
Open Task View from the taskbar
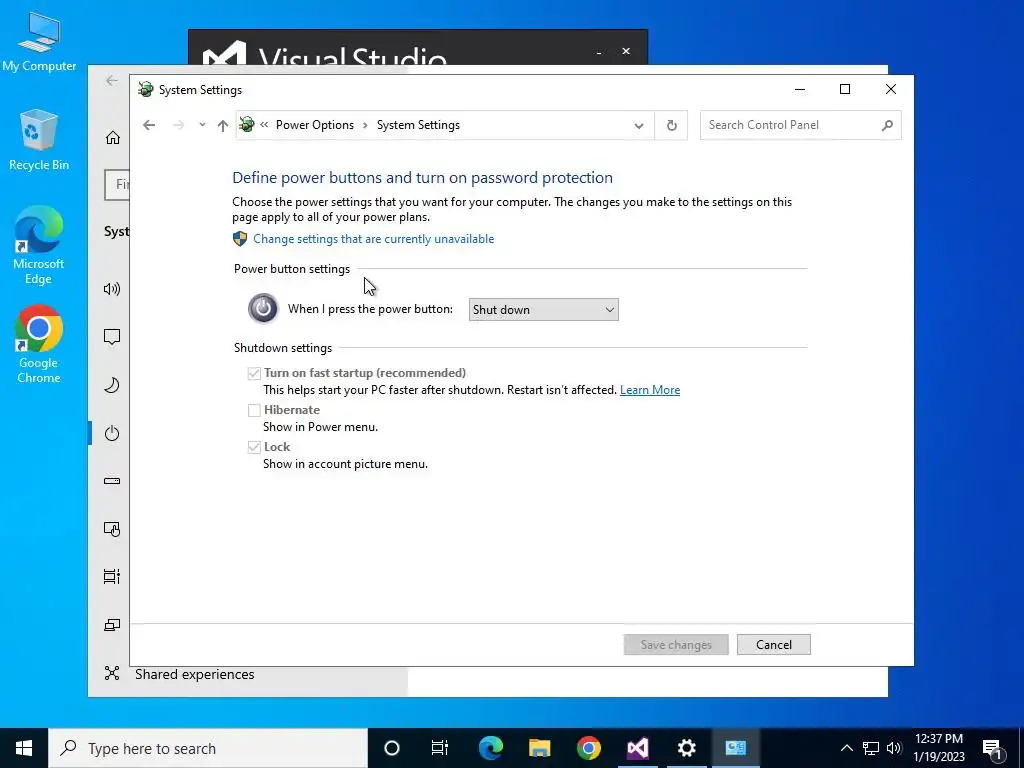tap(440, 748)
